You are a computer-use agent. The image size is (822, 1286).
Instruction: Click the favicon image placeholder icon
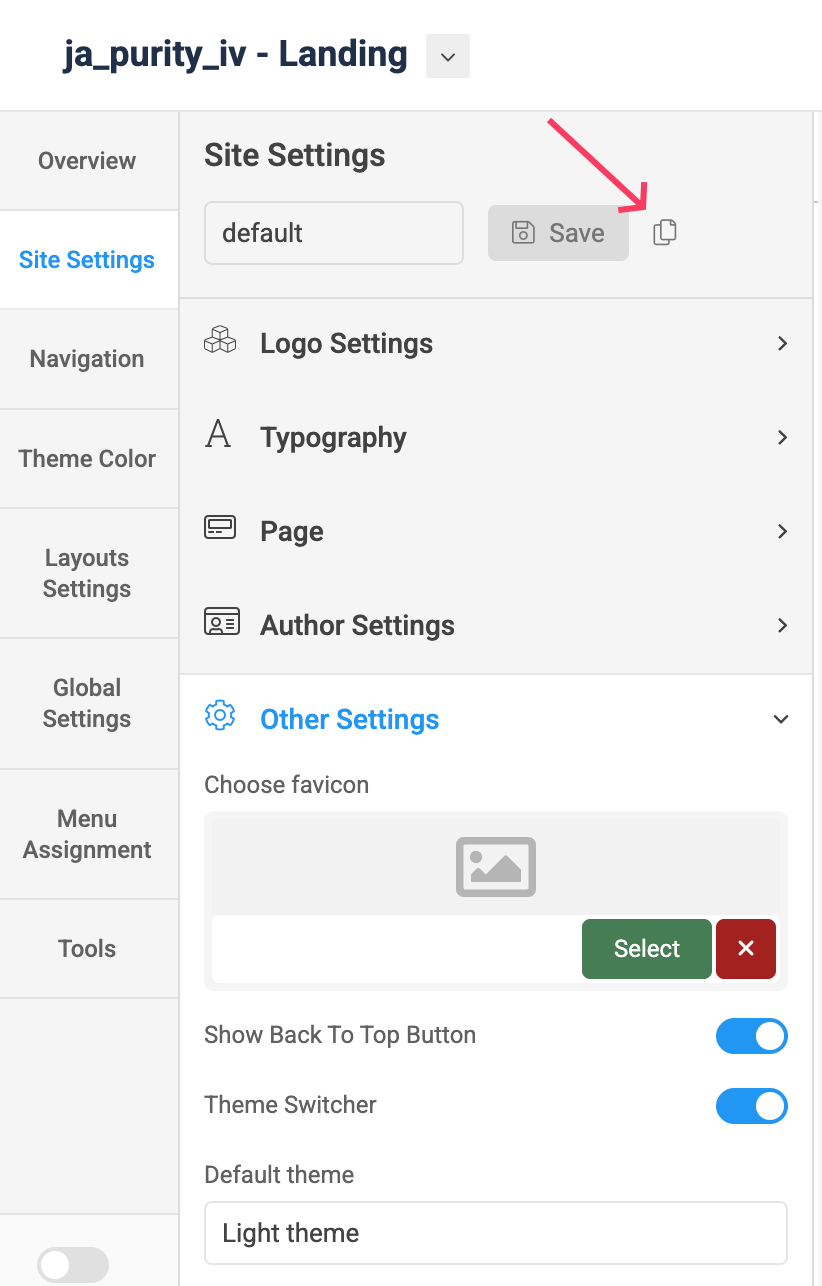(496, 866)
